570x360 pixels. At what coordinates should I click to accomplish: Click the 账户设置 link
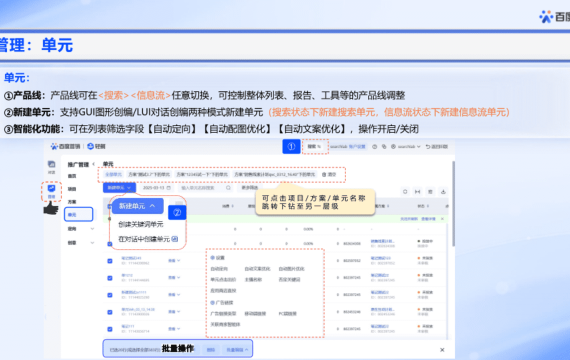pos(357,147)
